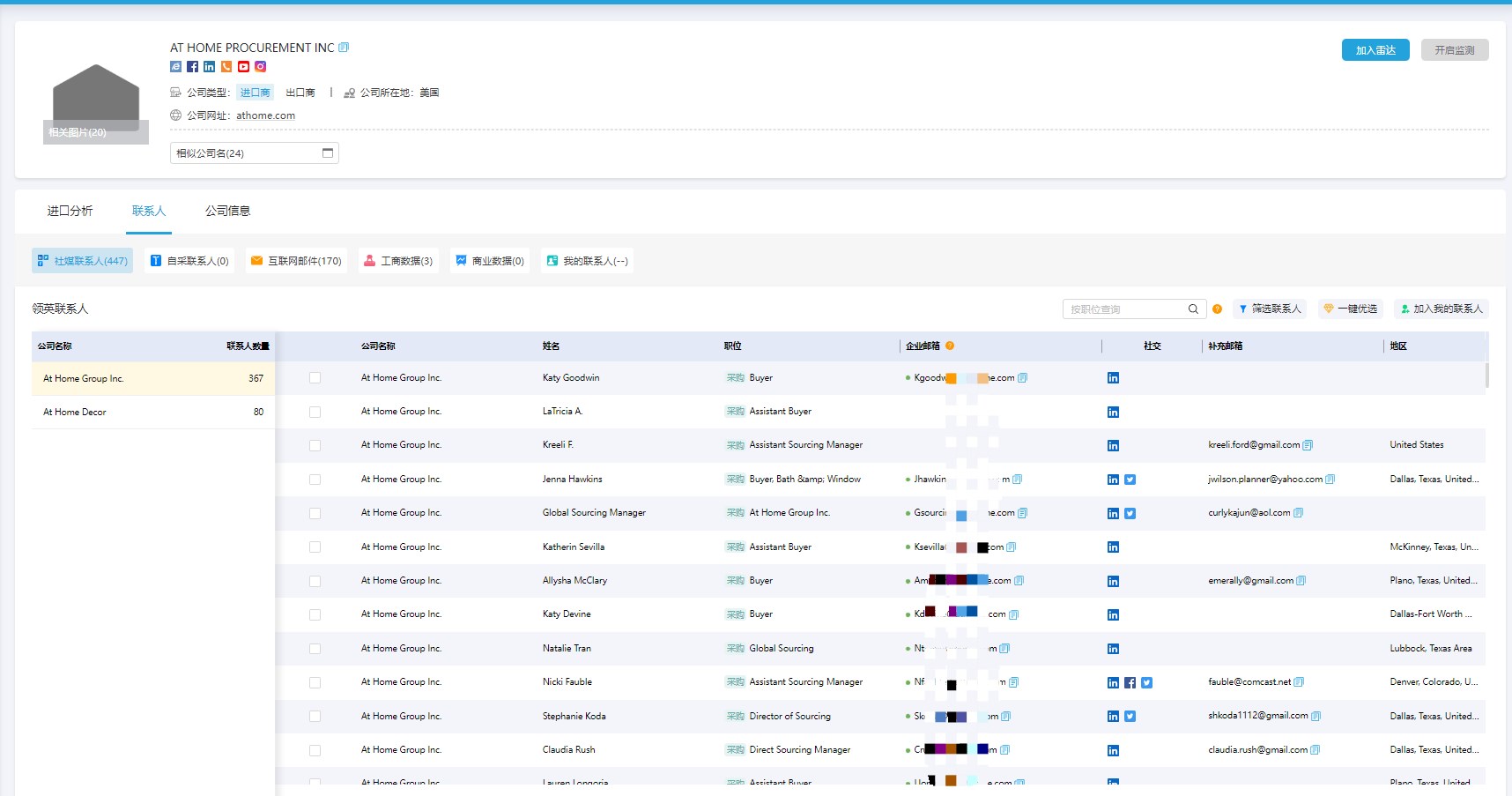Copy kreeli.ford@gmail.com using its copy icon
Screen dimensions: 1512x796
(1308, 445)
